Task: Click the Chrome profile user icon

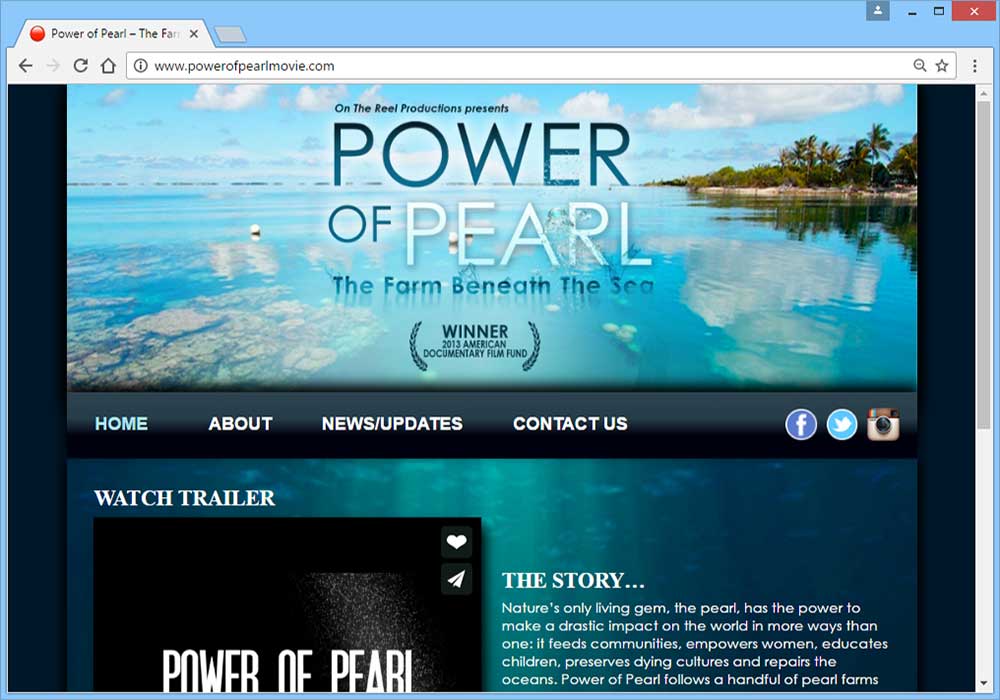Action: pos(878,10)
